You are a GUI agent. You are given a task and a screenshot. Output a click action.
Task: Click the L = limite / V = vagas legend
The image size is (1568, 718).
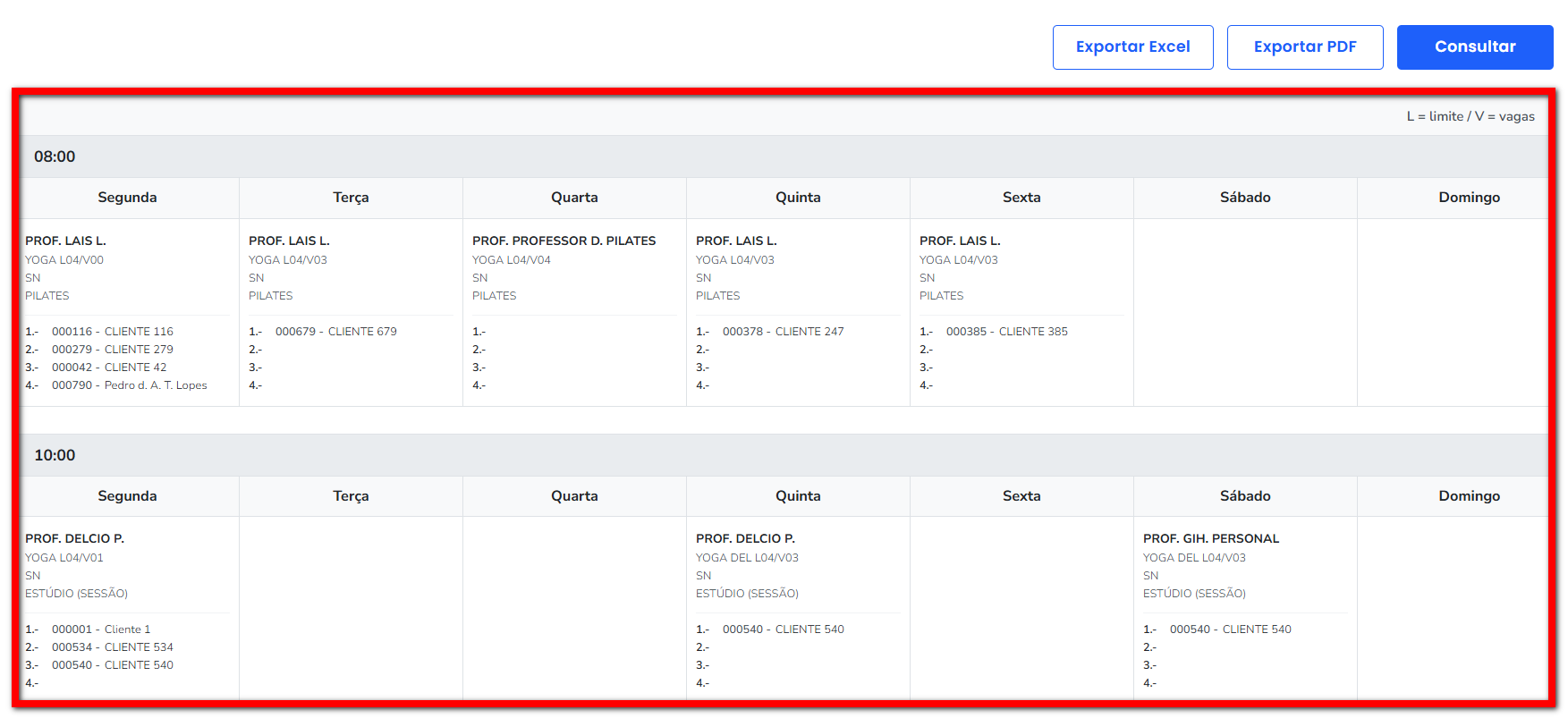(1470, 116)
